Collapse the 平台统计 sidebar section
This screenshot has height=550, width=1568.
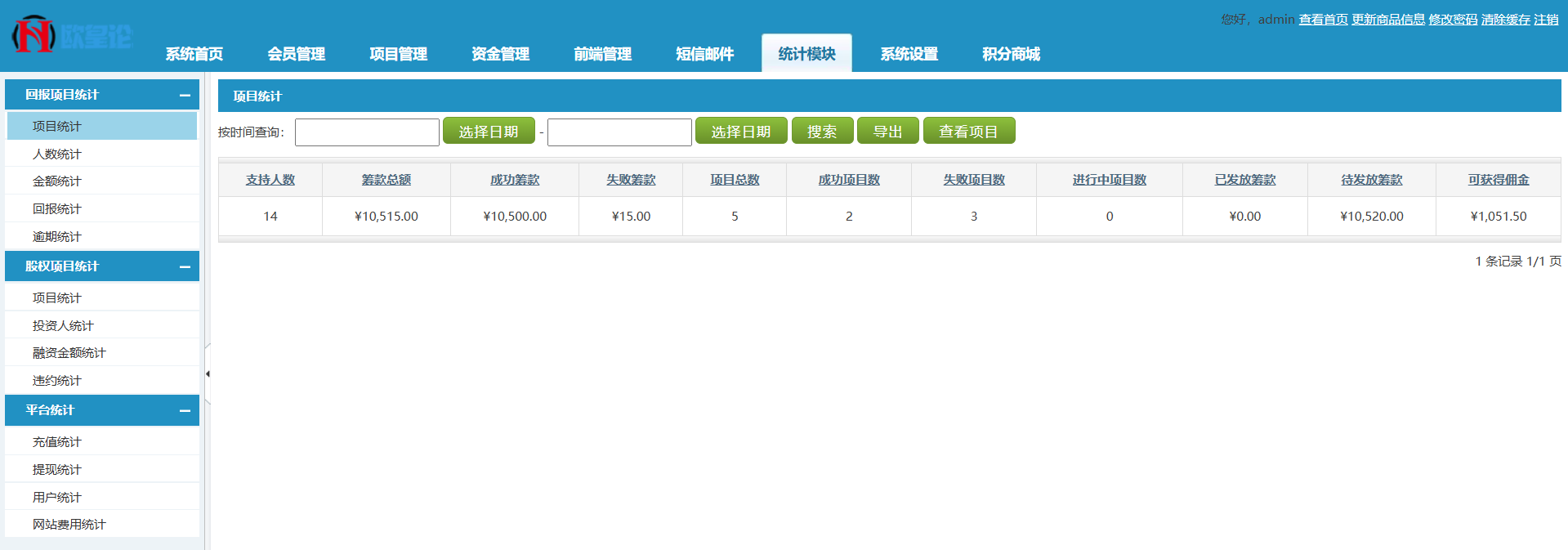[185, 410]
